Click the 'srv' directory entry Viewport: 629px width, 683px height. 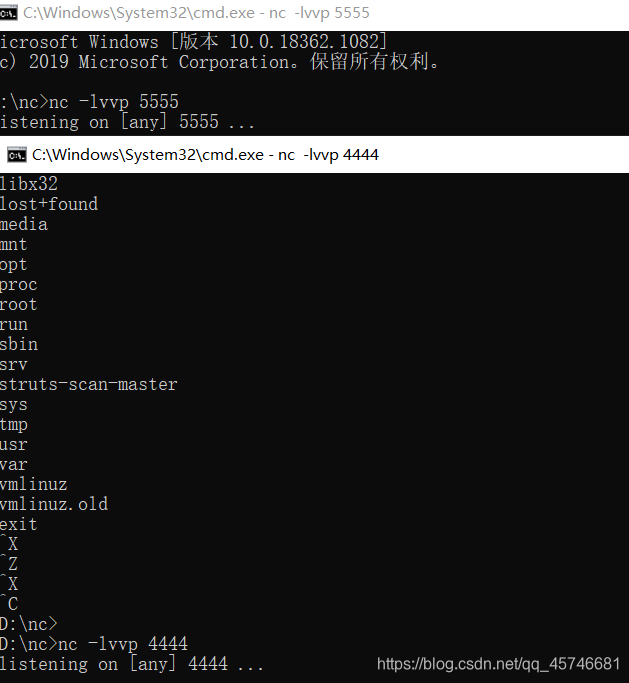[14, 365]
